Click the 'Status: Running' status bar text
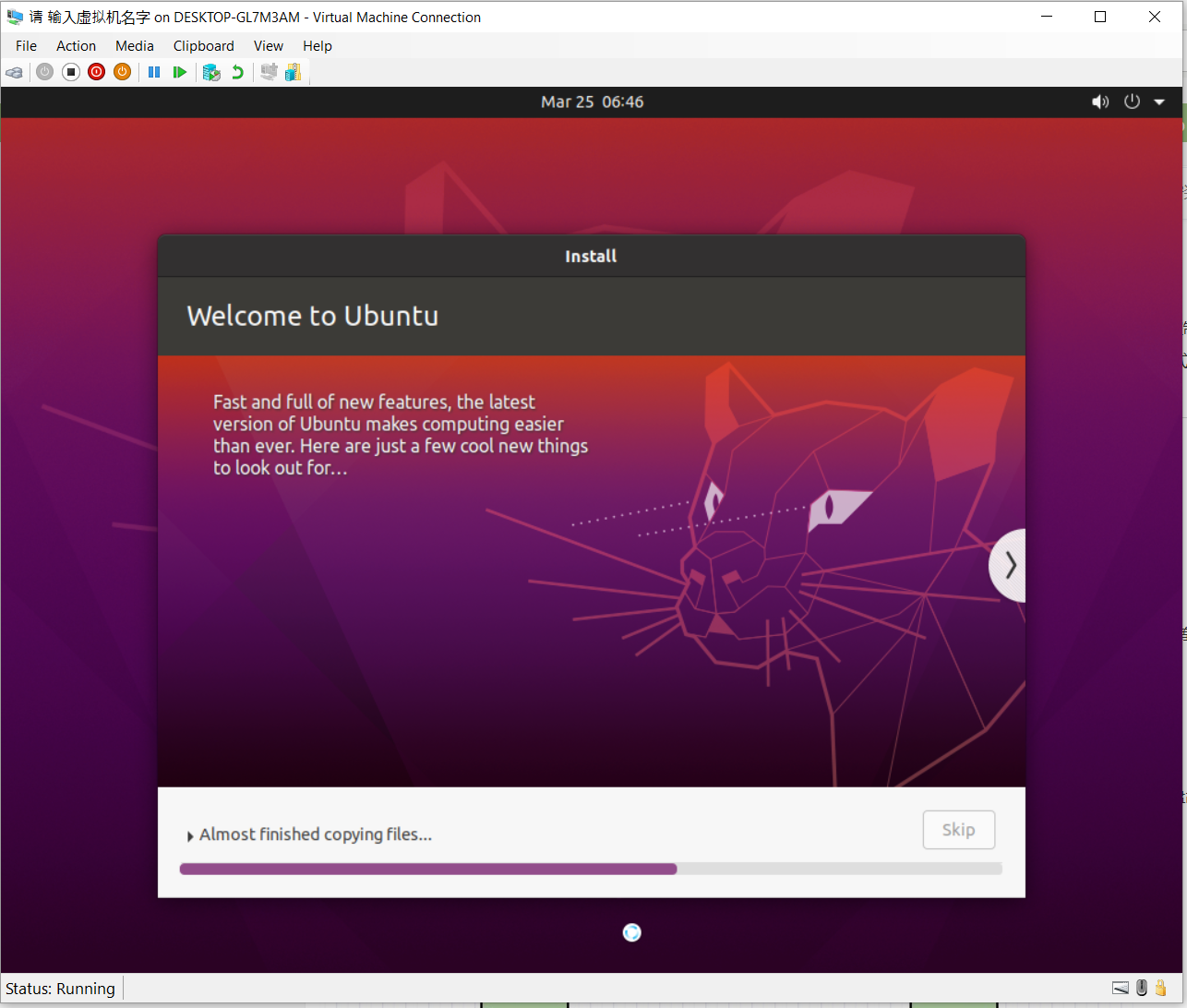This screenshot has width=1187, height=1008. pos(60,989)
